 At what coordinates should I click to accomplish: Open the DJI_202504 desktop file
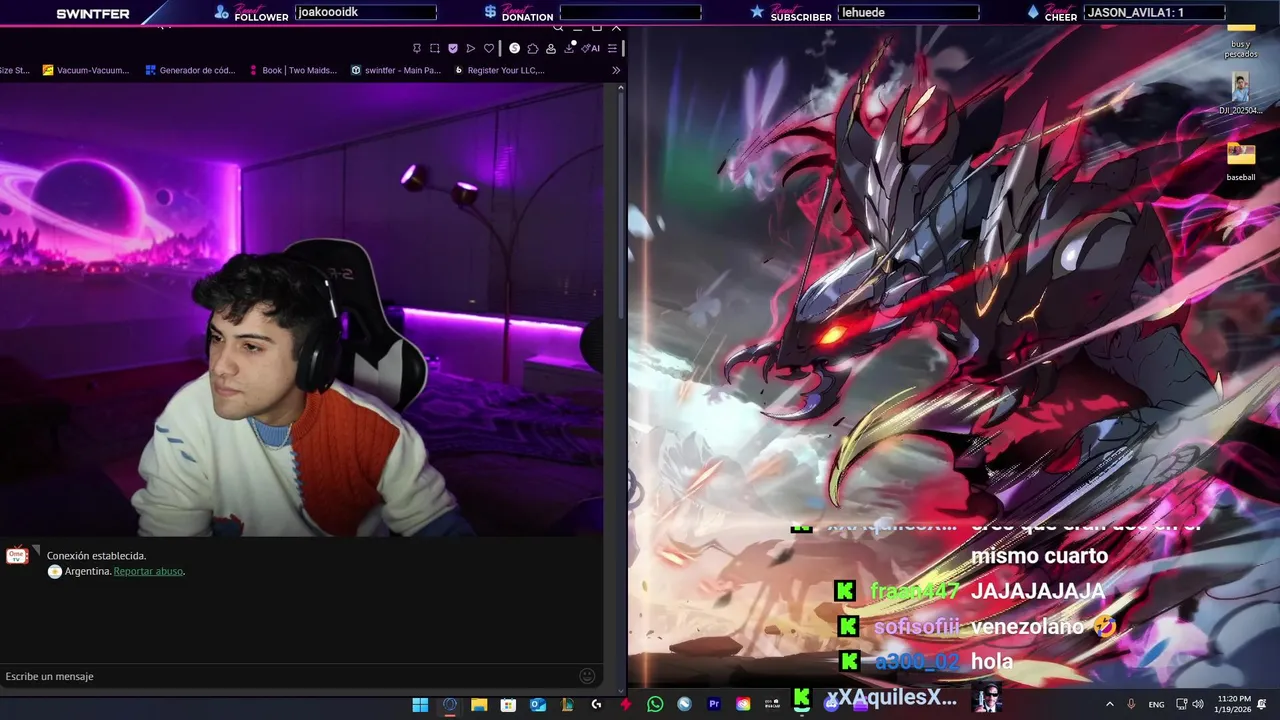(1241, 94)
